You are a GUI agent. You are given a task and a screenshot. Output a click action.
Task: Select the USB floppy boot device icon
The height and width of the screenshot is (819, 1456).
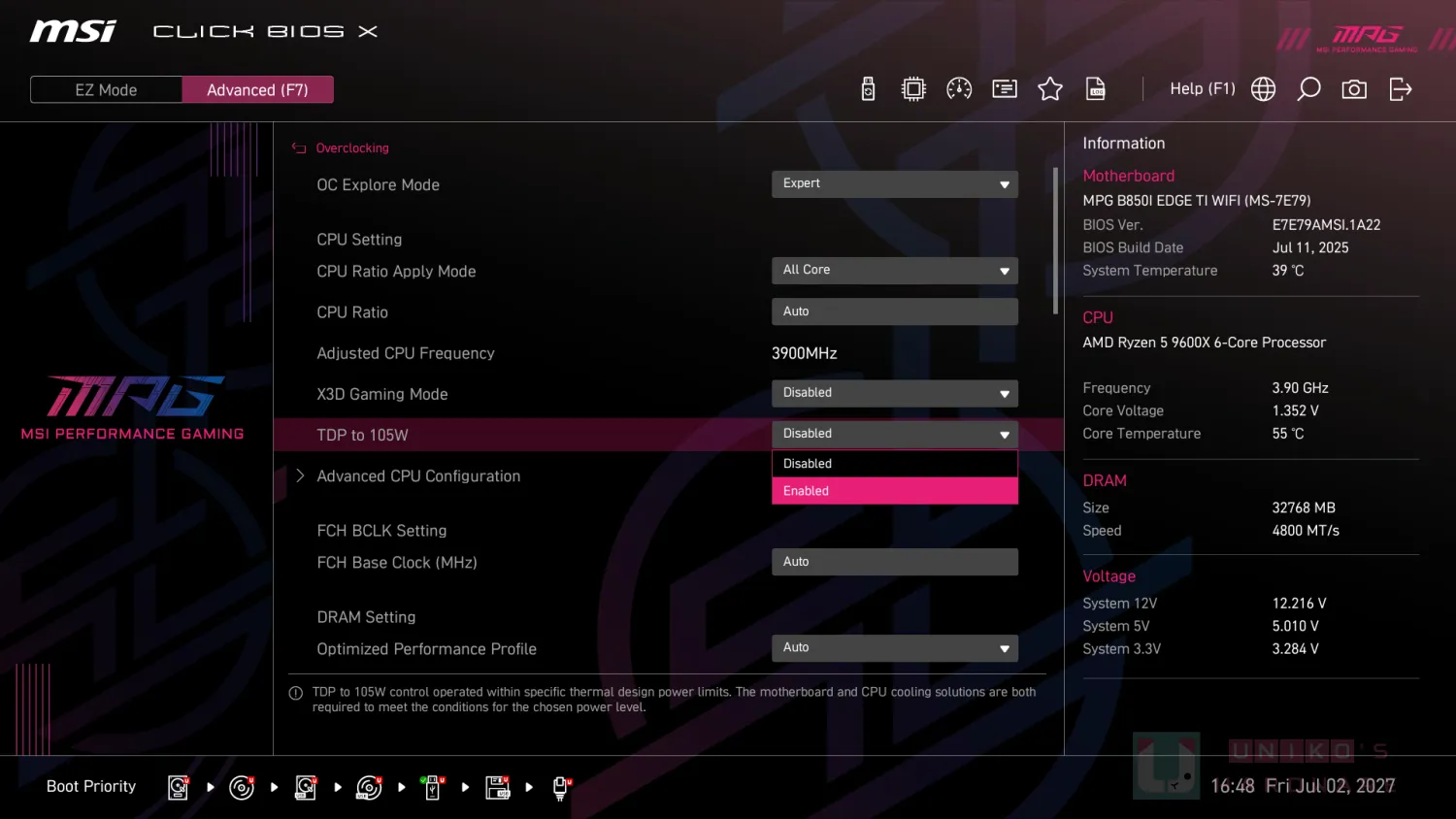(x=498, y=787)
